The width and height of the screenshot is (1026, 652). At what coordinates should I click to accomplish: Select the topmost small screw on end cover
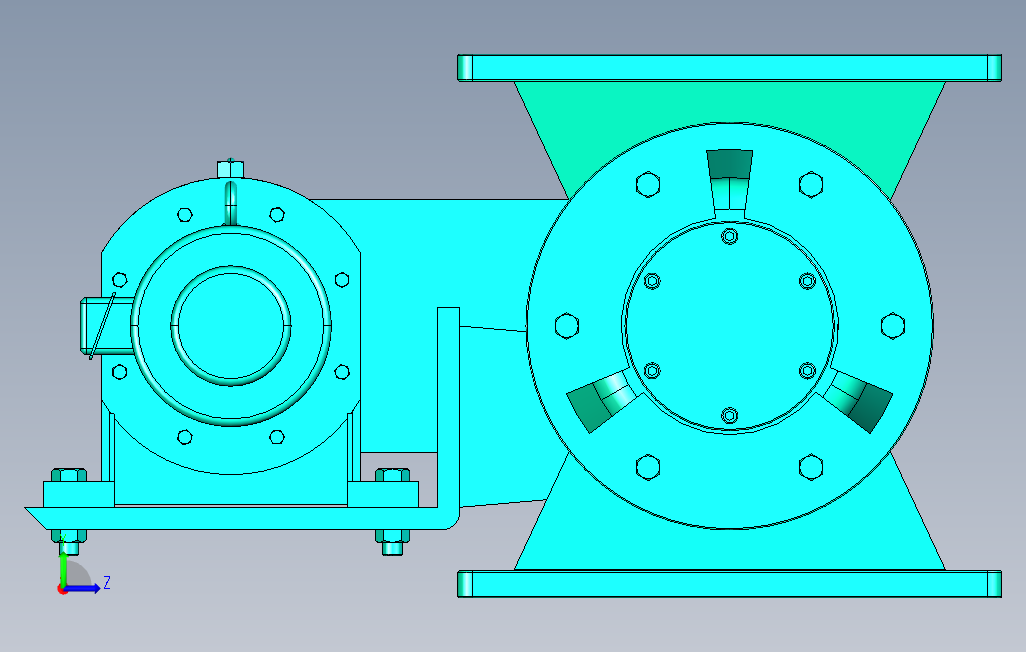point(730,236)
